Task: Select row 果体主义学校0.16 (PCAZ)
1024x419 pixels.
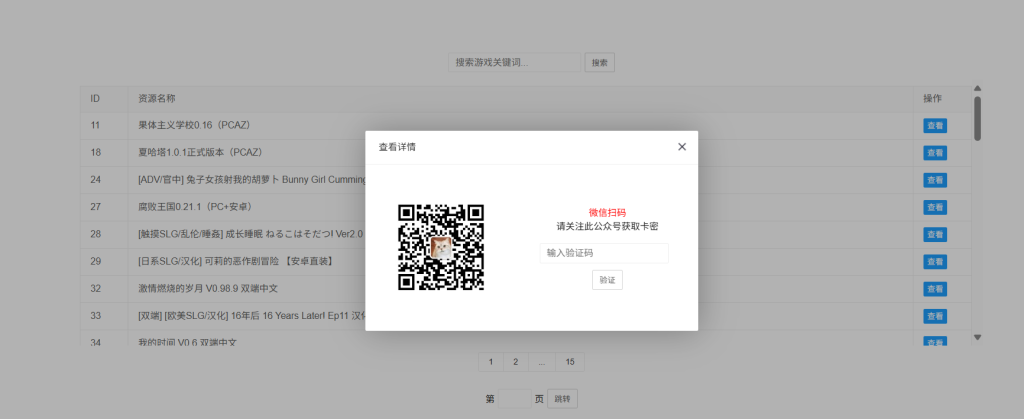Action: [x=525, y=125]
